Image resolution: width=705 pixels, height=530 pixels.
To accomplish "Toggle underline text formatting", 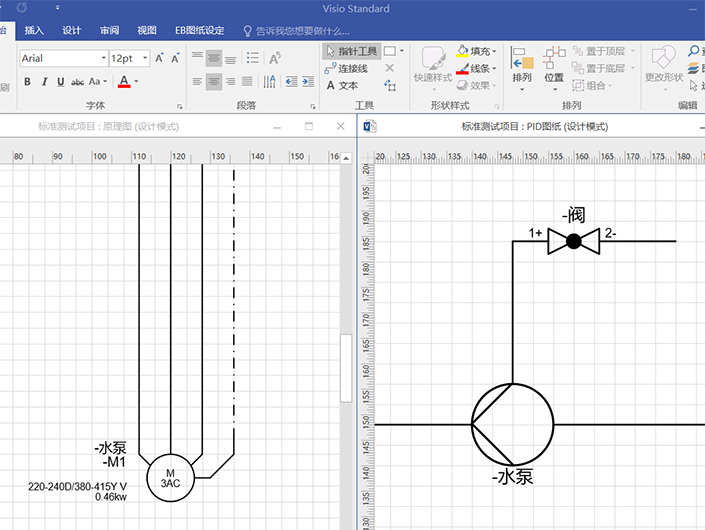I will tap(61, 82).
